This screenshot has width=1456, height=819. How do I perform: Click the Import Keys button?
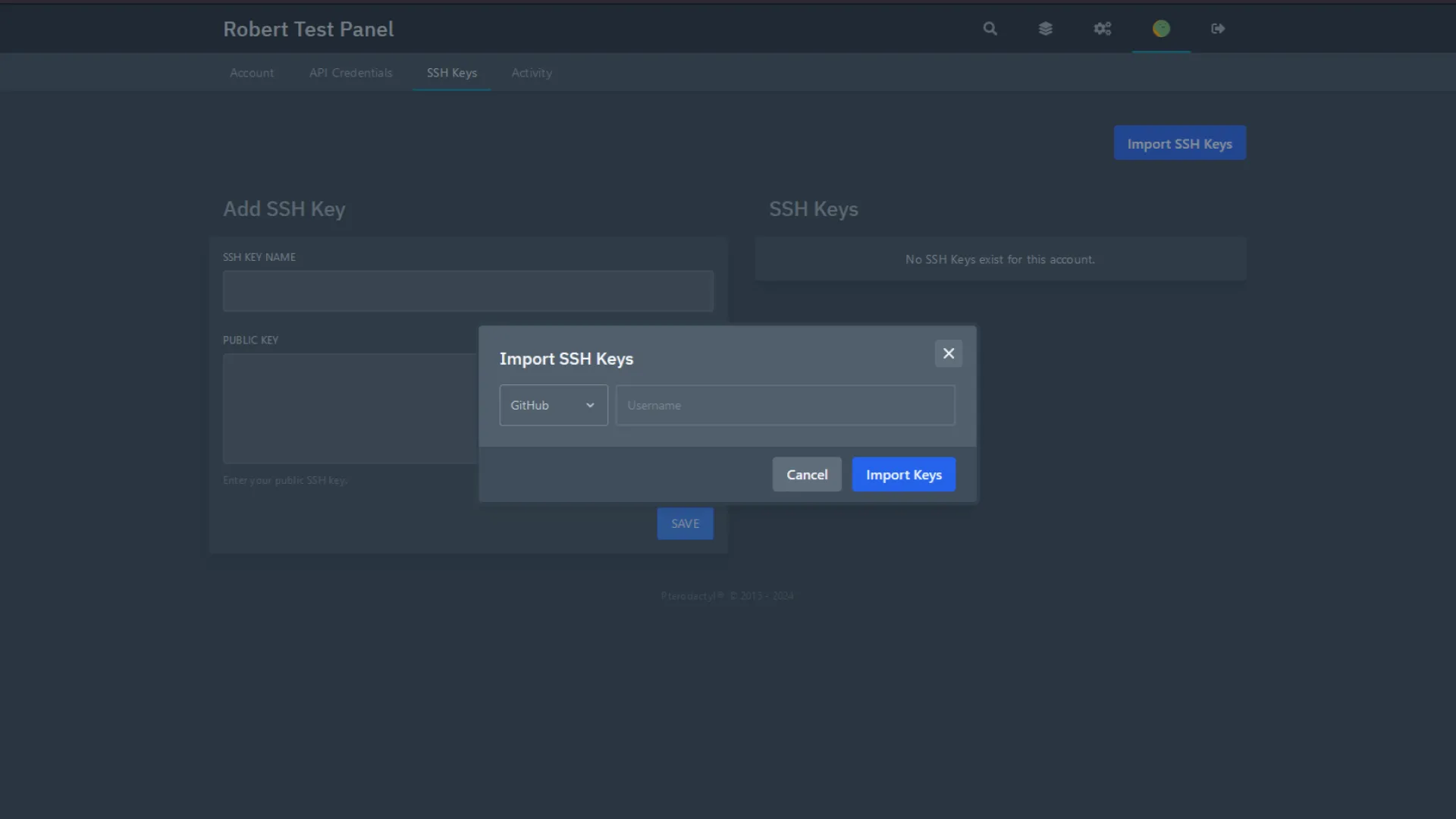coord(903,474)
